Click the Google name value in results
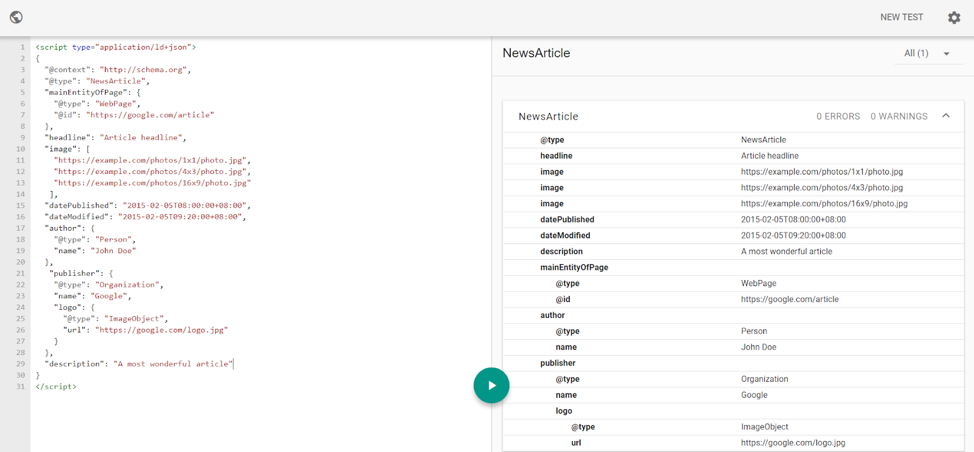This screenshot has width=974, height=452. click(x=754, y=395)
